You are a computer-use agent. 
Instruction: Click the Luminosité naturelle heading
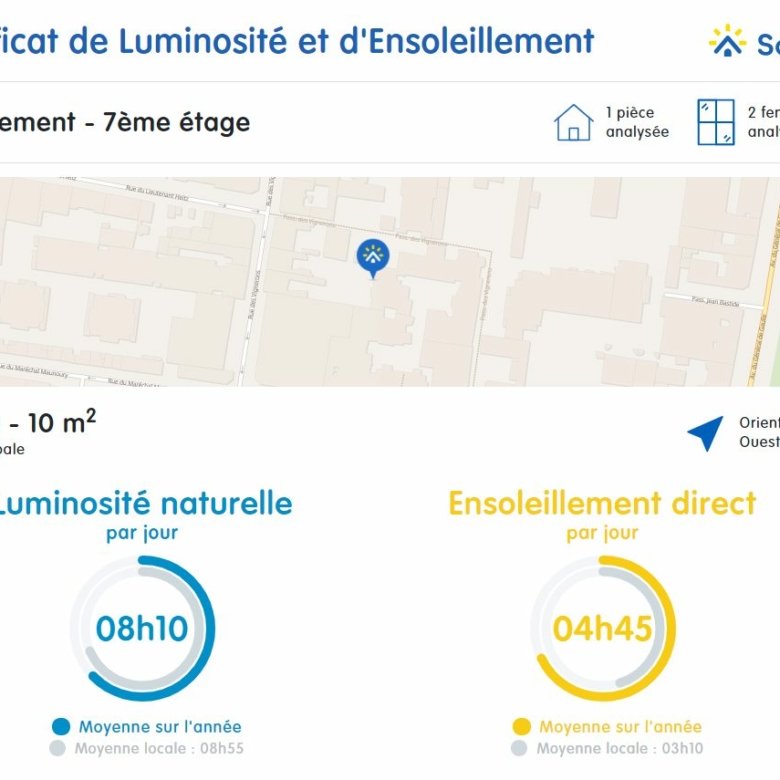click(x=144, y=503)
